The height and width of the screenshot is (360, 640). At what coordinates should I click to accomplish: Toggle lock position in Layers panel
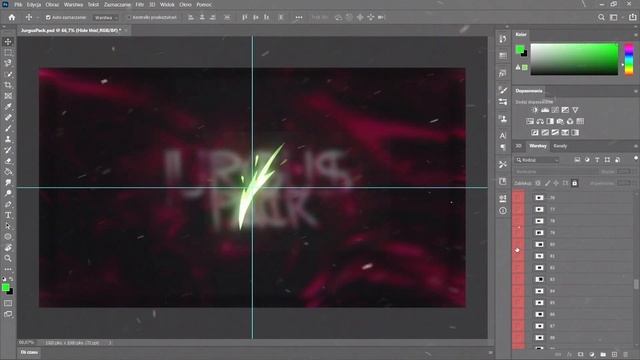pyautogui.click(x=556, y=183)
